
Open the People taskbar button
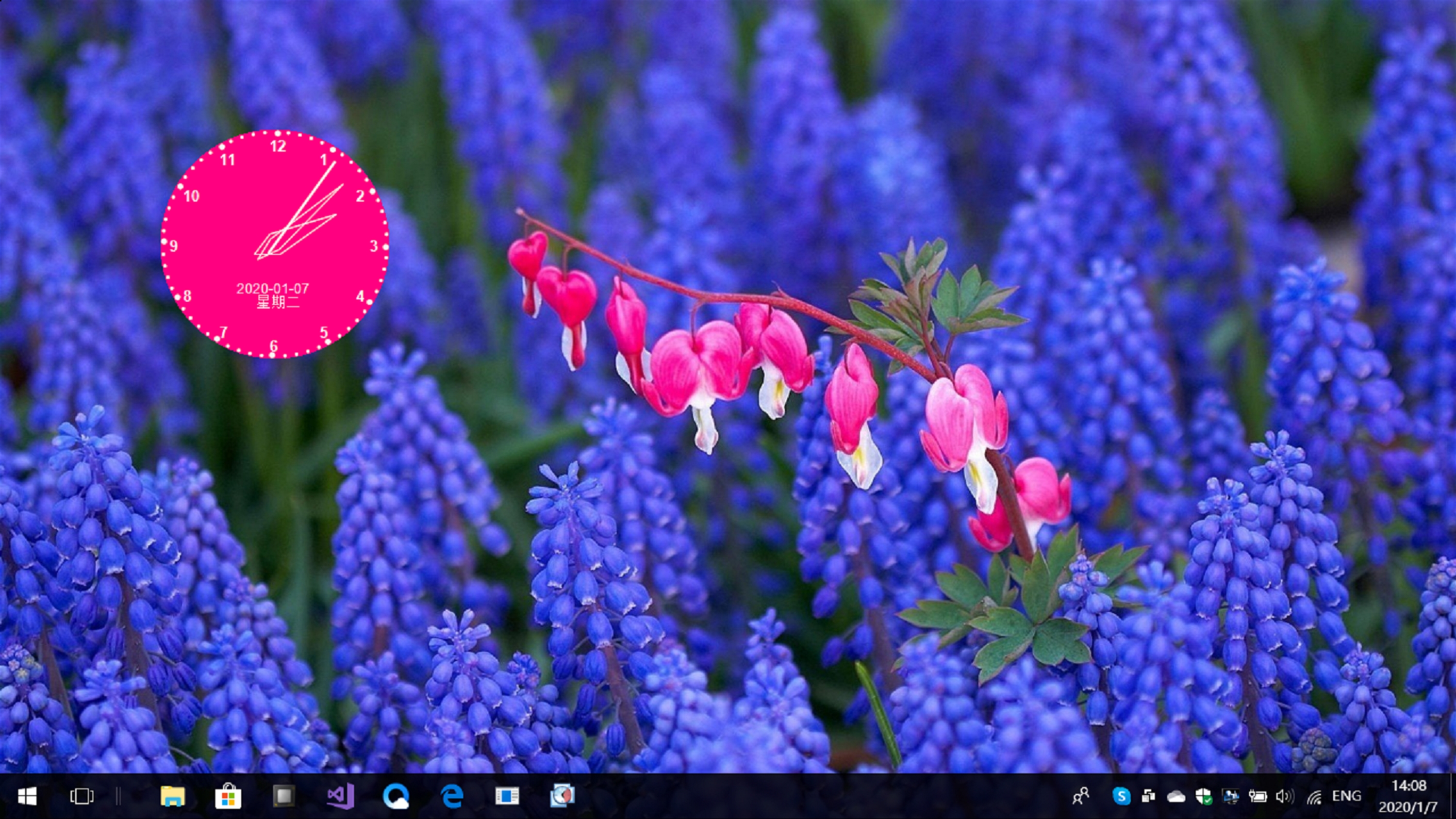1080,796
